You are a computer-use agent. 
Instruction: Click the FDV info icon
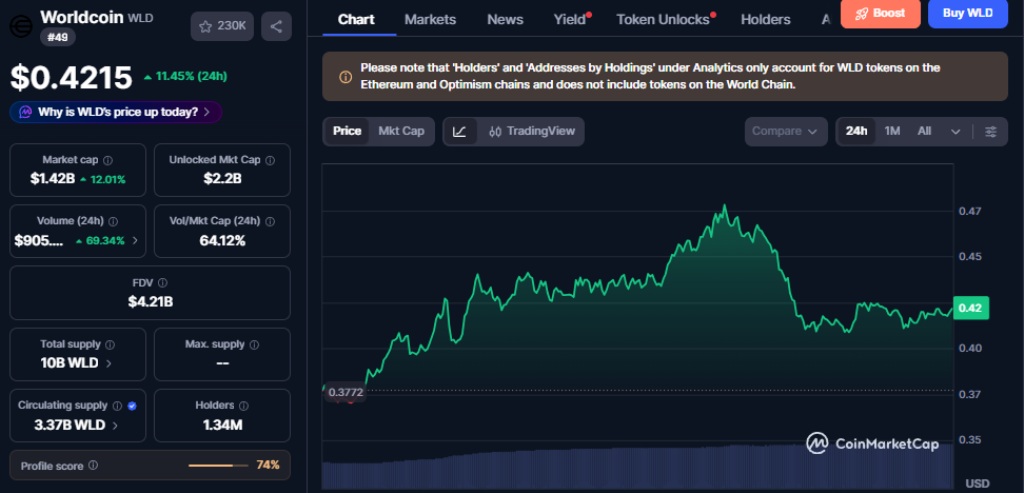[162, 283]
